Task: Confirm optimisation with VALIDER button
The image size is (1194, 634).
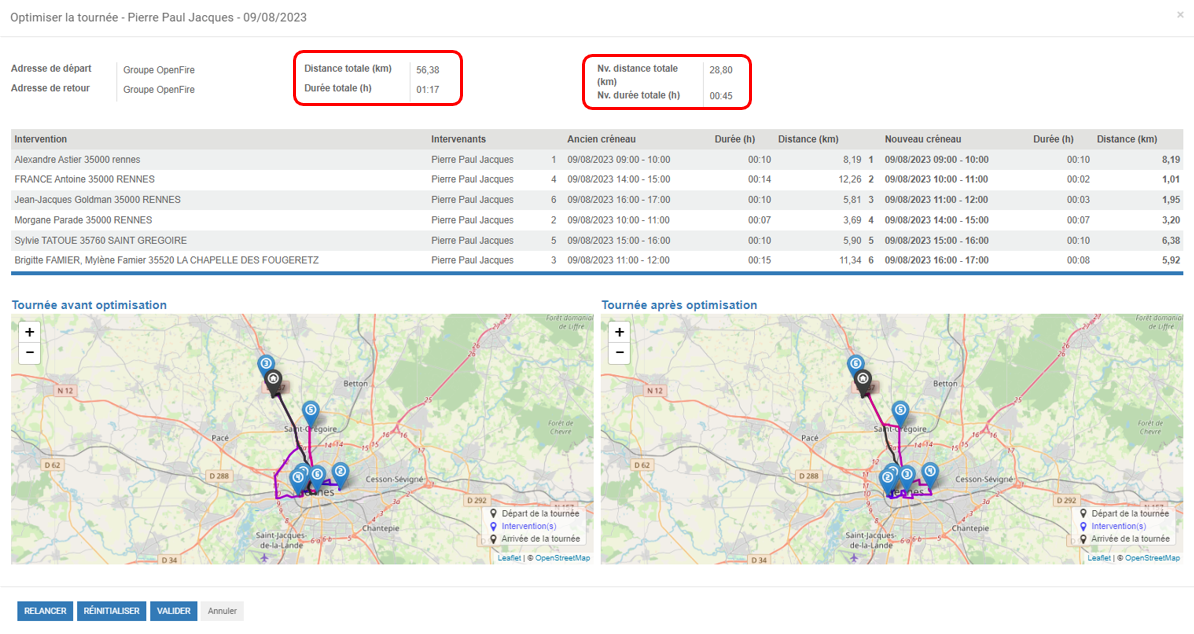Action: [174, 611]
